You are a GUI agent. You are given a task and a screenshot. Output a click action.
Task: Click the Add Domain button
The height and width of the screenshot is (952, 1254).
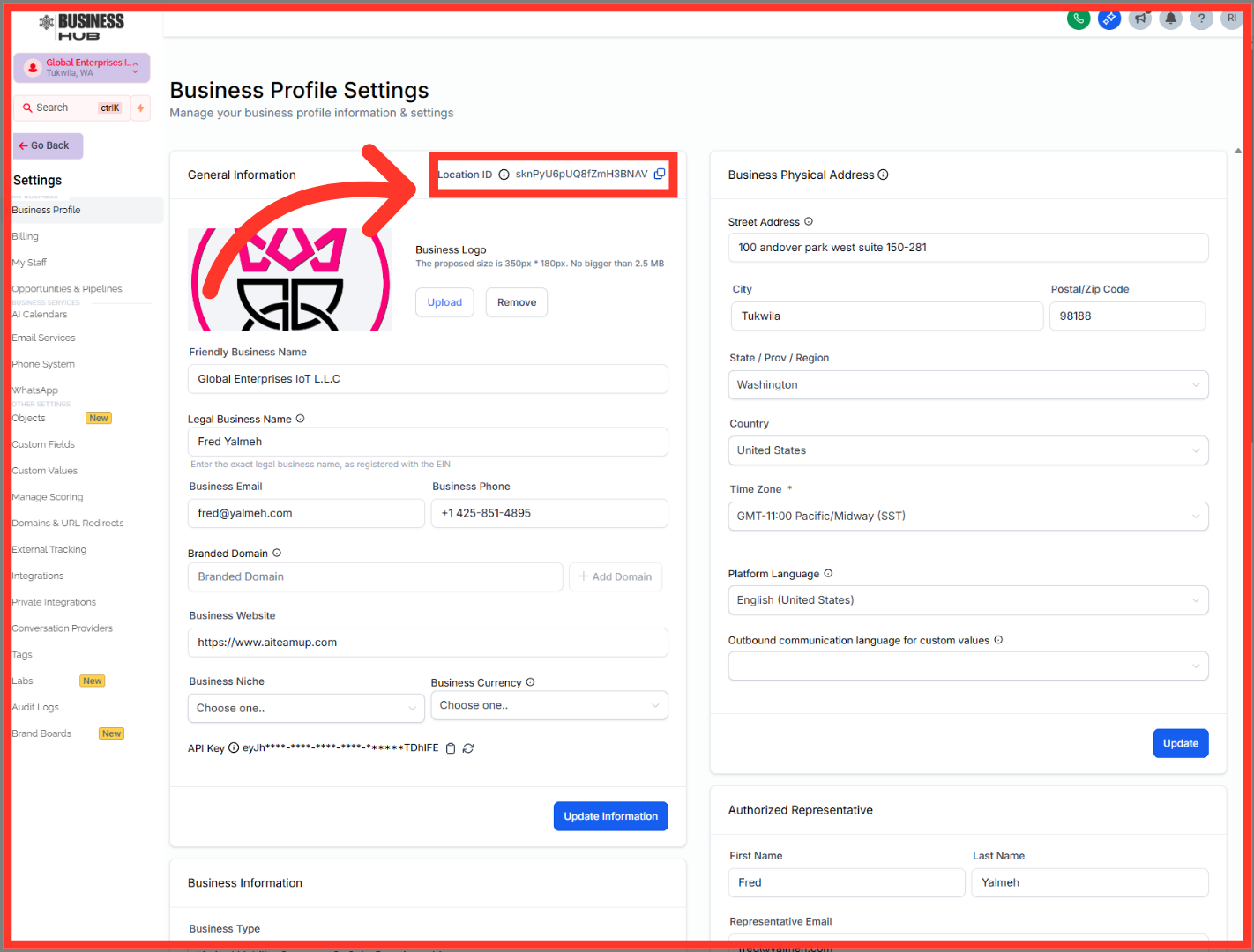(616, 576)
